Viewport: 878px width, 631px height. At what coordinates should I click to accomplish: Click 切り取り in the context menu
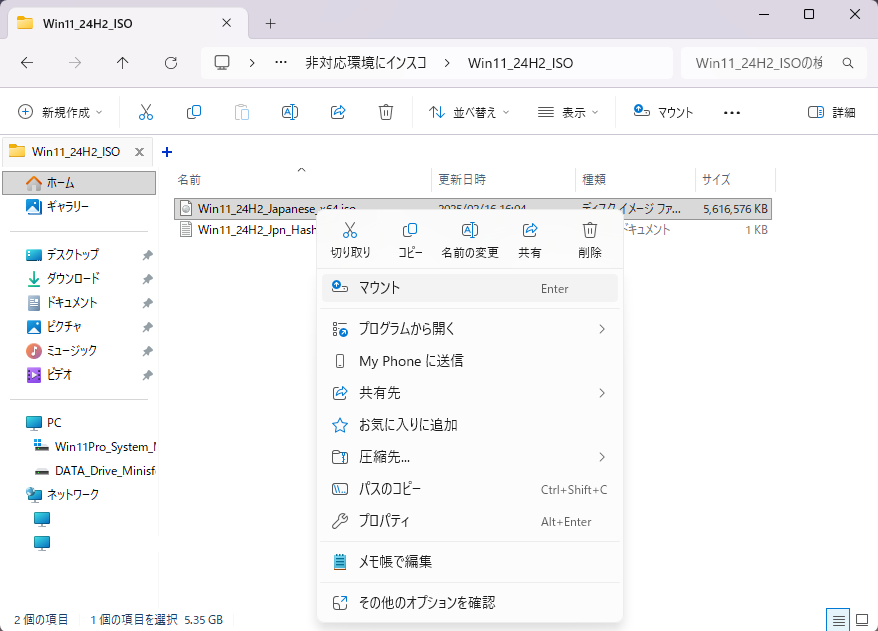click(x=351, y=240)
